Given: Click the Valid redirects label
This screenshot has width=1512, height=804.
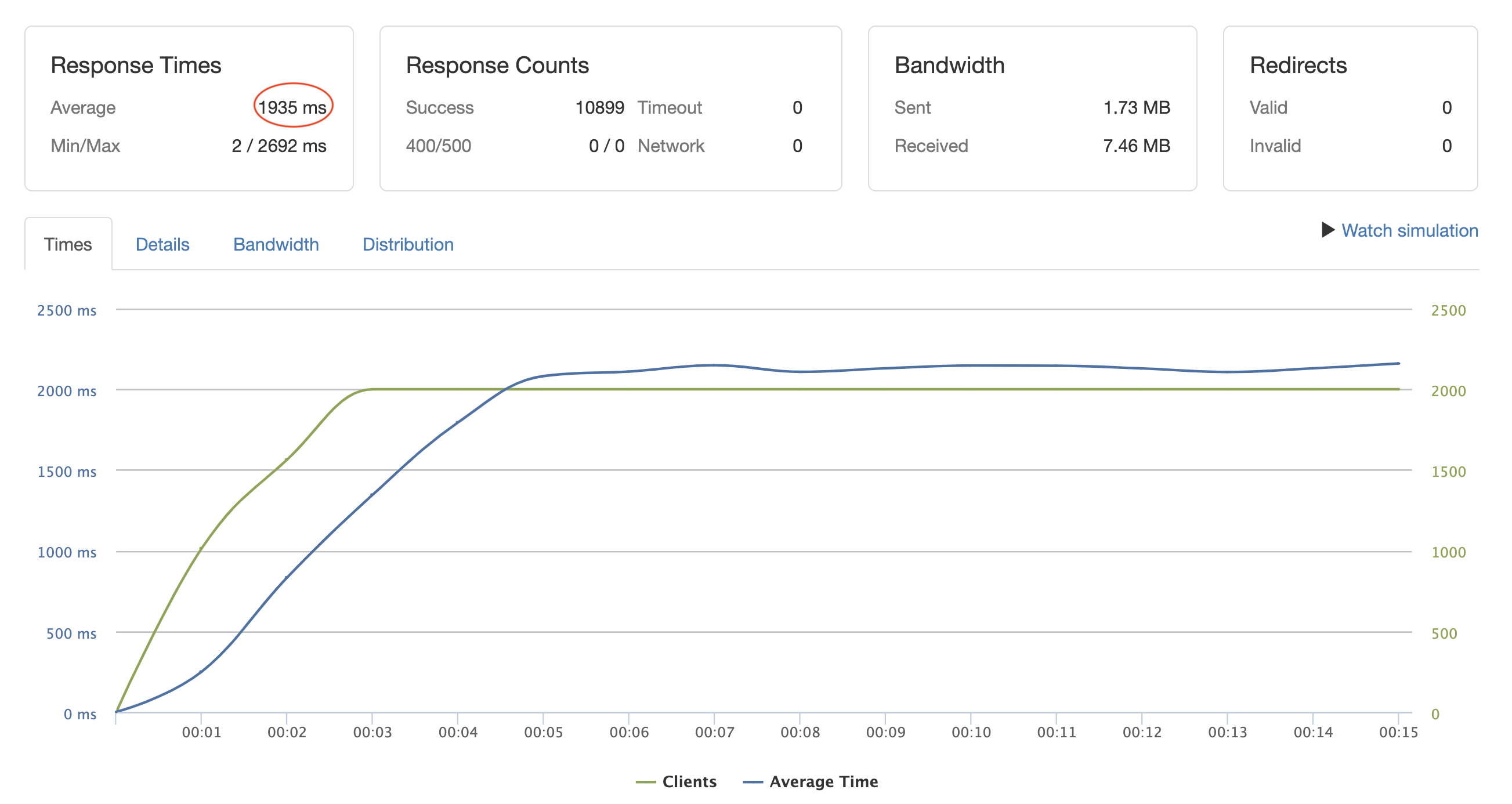Looking at the screenshot, I should coord(1268,107).
